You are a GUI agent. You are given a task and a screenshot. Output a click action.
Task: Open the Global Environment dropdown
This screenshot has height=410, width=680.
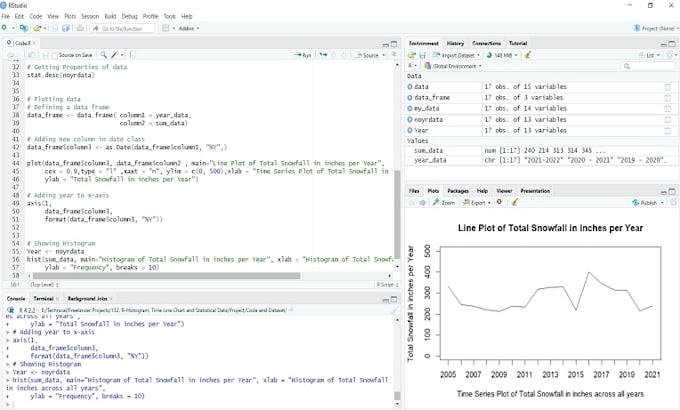pos(453,66)
